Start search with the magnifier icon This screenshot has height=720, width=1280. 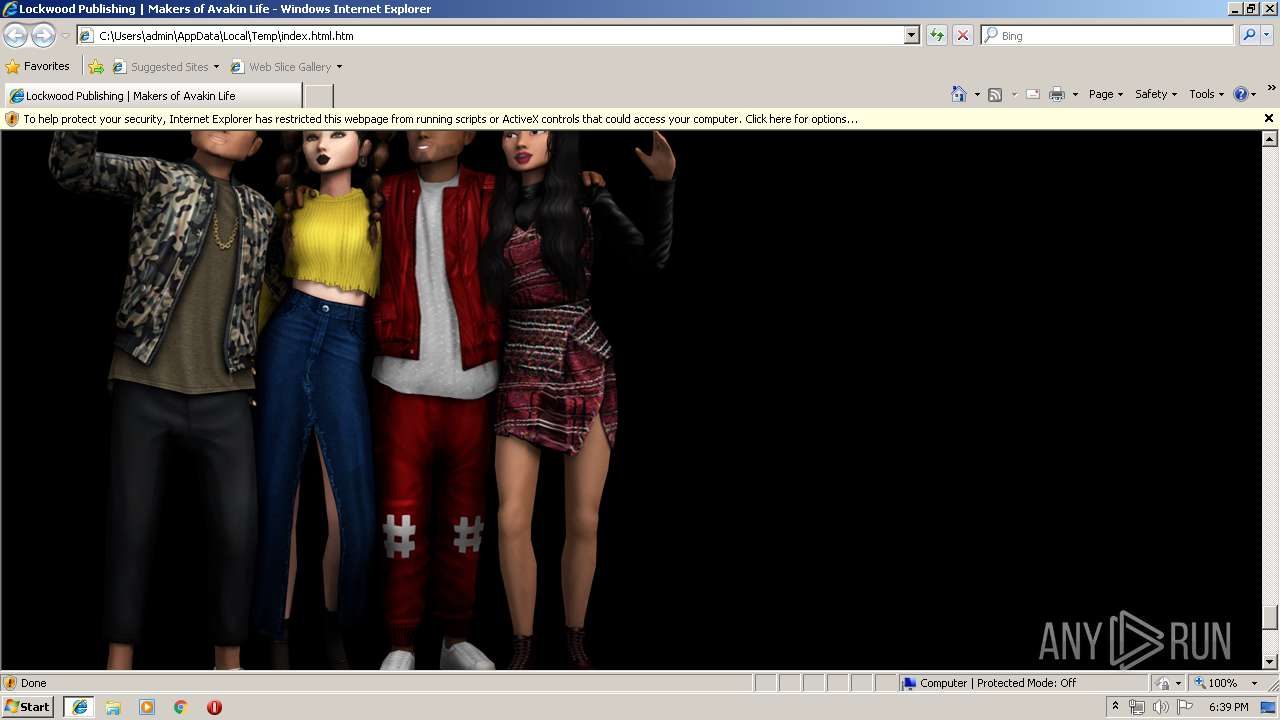[x=1249, y=36]
